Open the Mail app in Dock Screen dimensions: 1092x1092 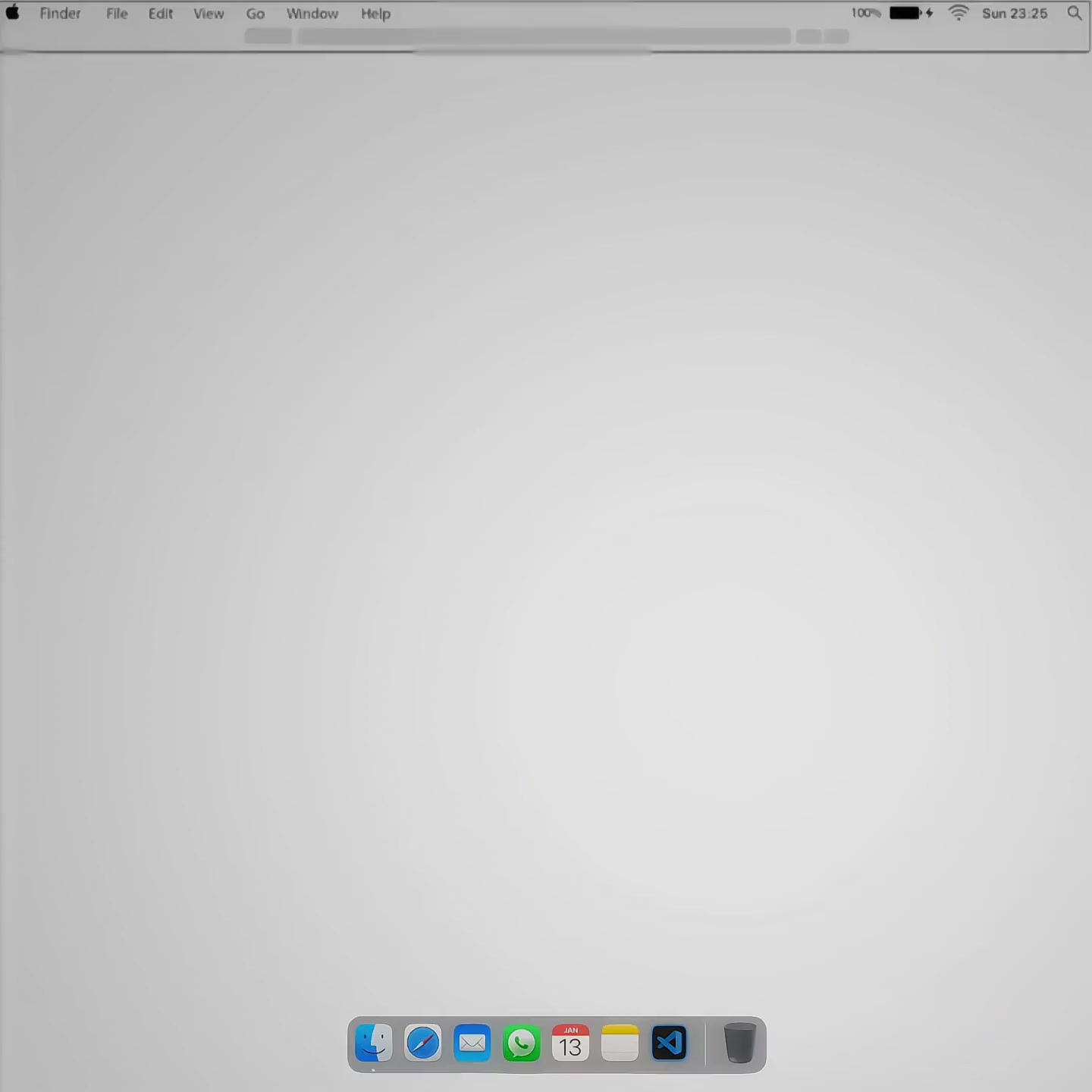[x=472, y=1043]
